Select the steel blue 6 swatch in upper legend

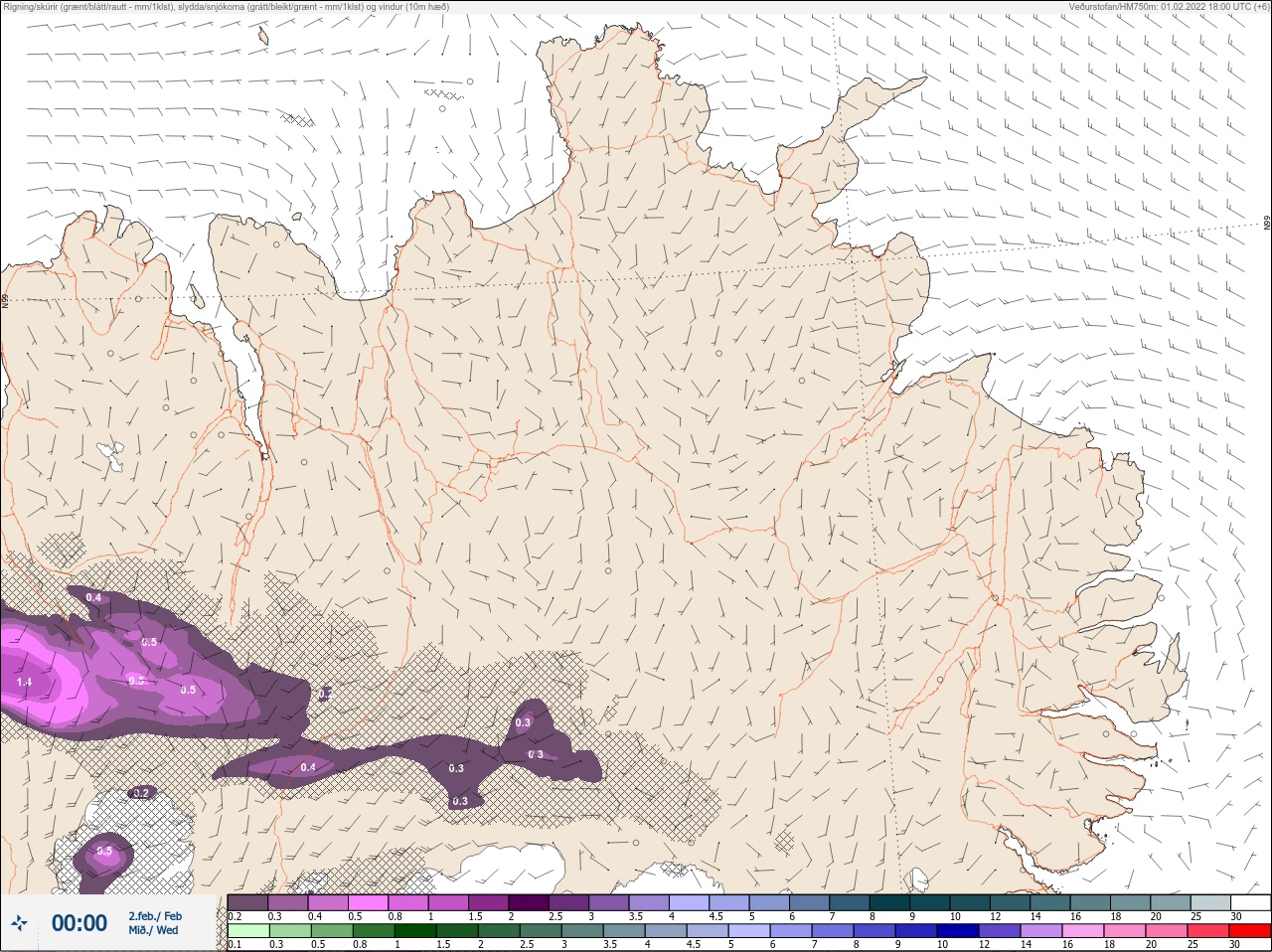pos(809,902)
